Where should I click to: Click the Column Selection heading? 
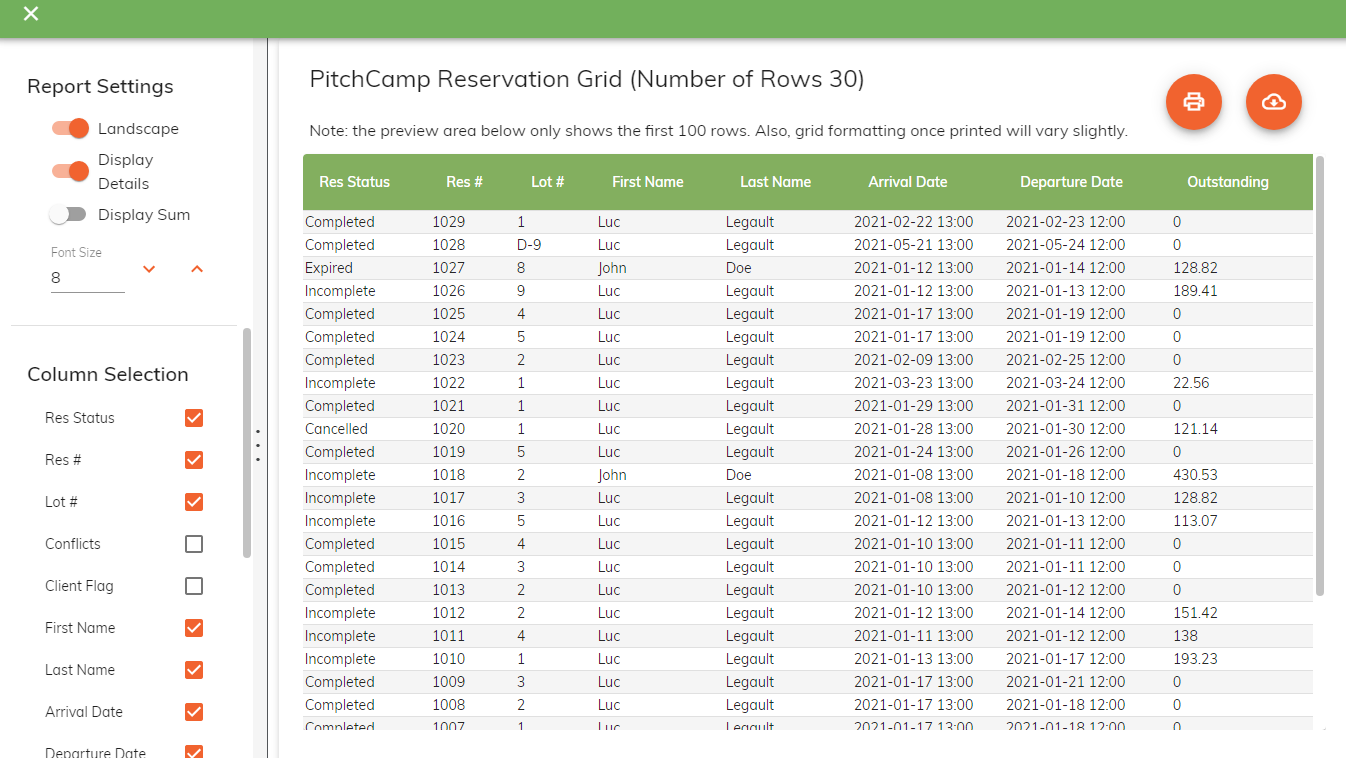[x=108, y=375]
